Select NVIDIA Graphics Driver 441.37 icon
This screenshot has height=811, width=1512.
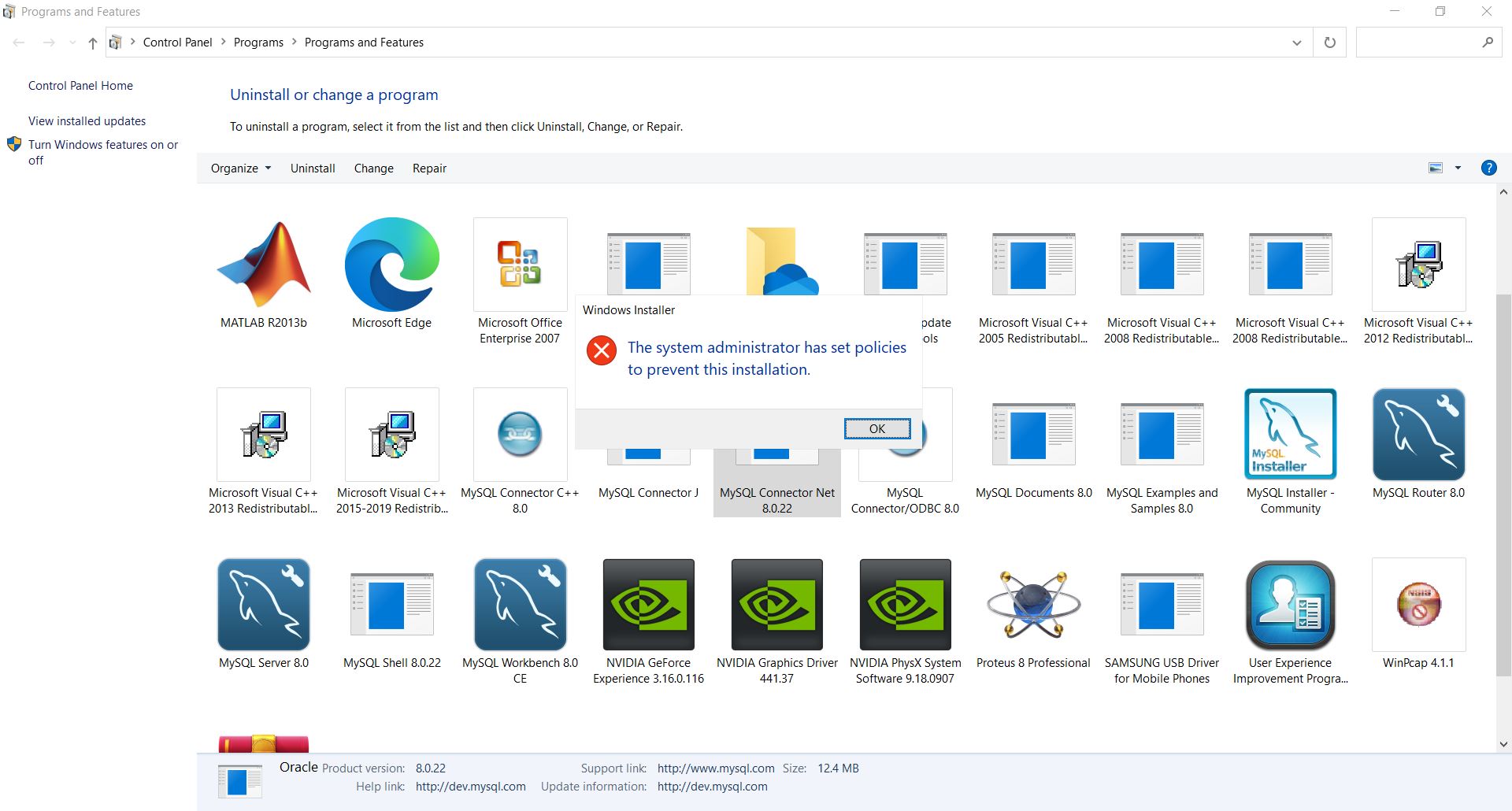coord(777,605)
